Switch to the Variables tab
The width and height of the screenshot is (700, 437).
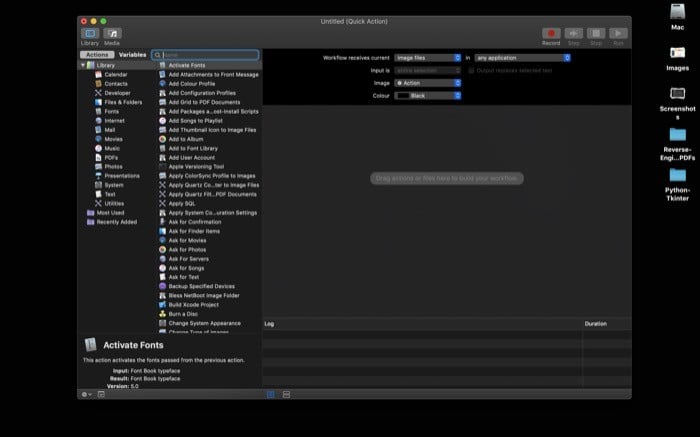132,54
